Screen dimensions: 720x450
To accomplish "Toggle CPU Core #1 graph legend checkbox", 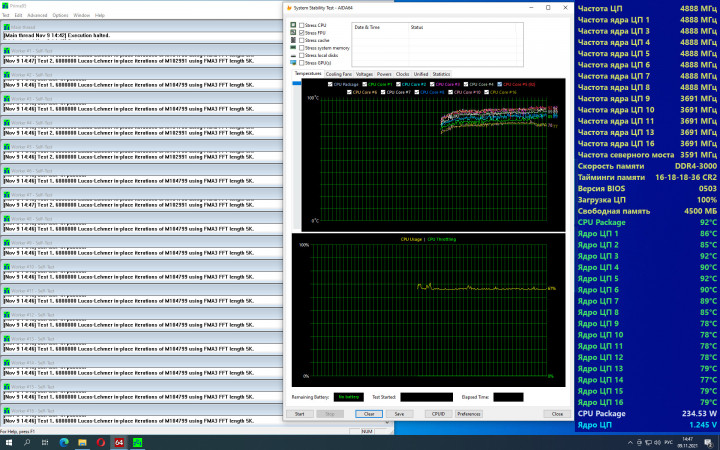I will [x=365, y=84].
